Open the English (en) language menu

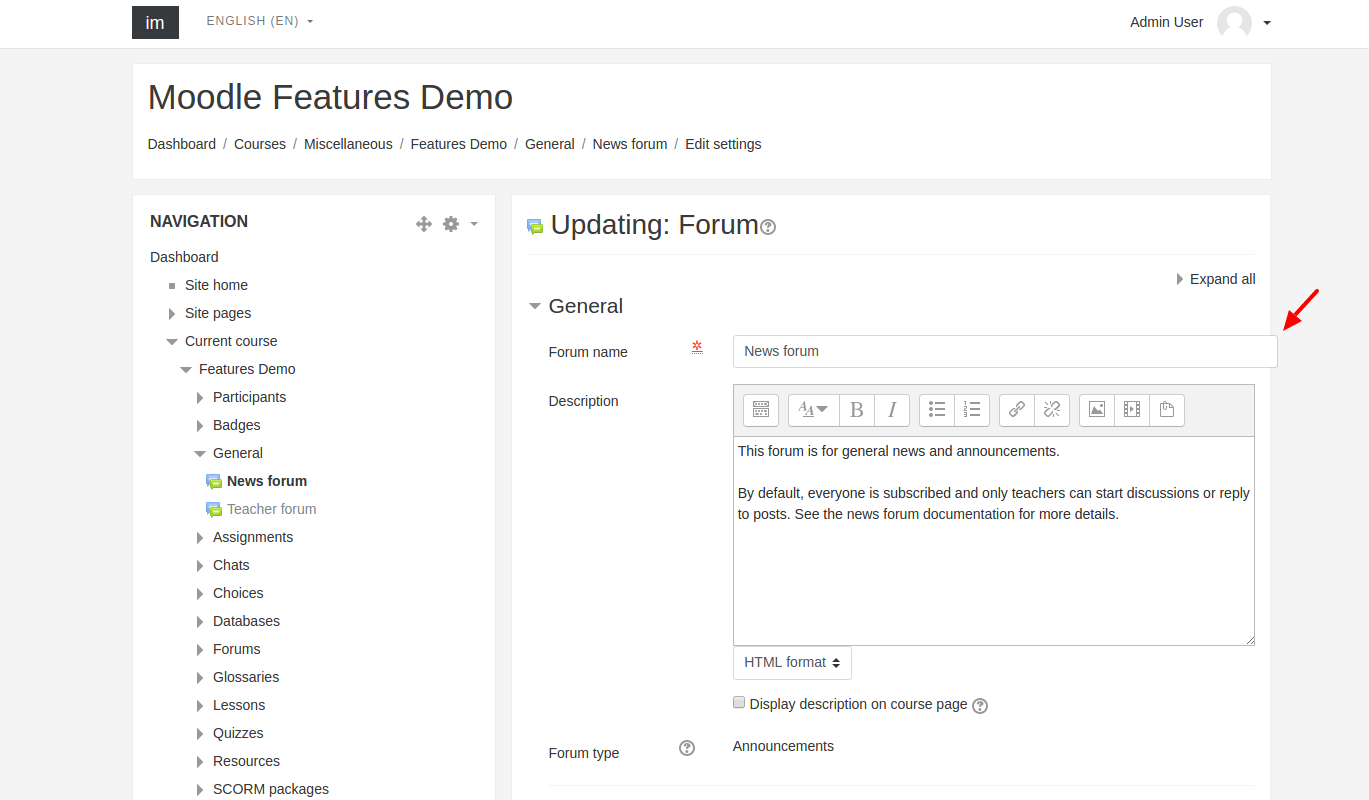pyautogui.click(x=259, y=21)
